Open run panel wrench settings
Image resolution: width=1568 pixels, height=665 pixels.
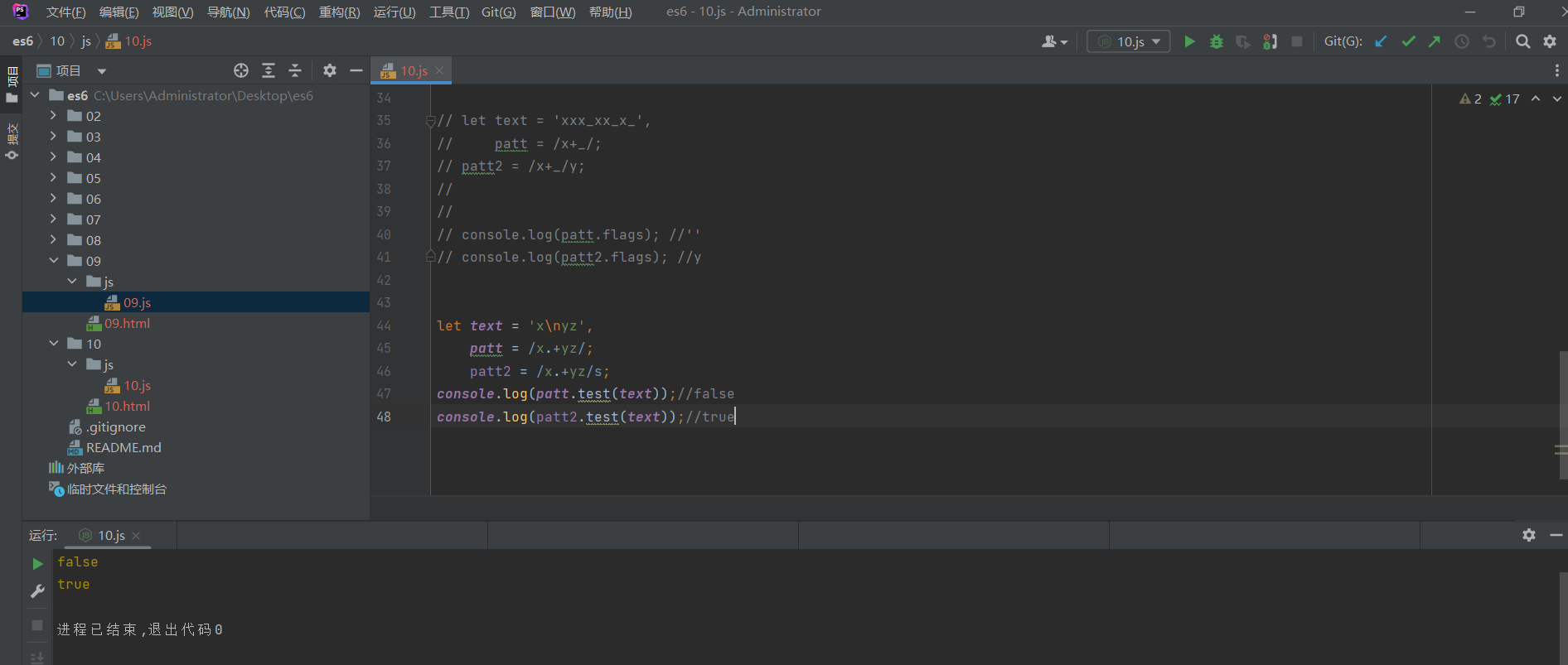37,591
